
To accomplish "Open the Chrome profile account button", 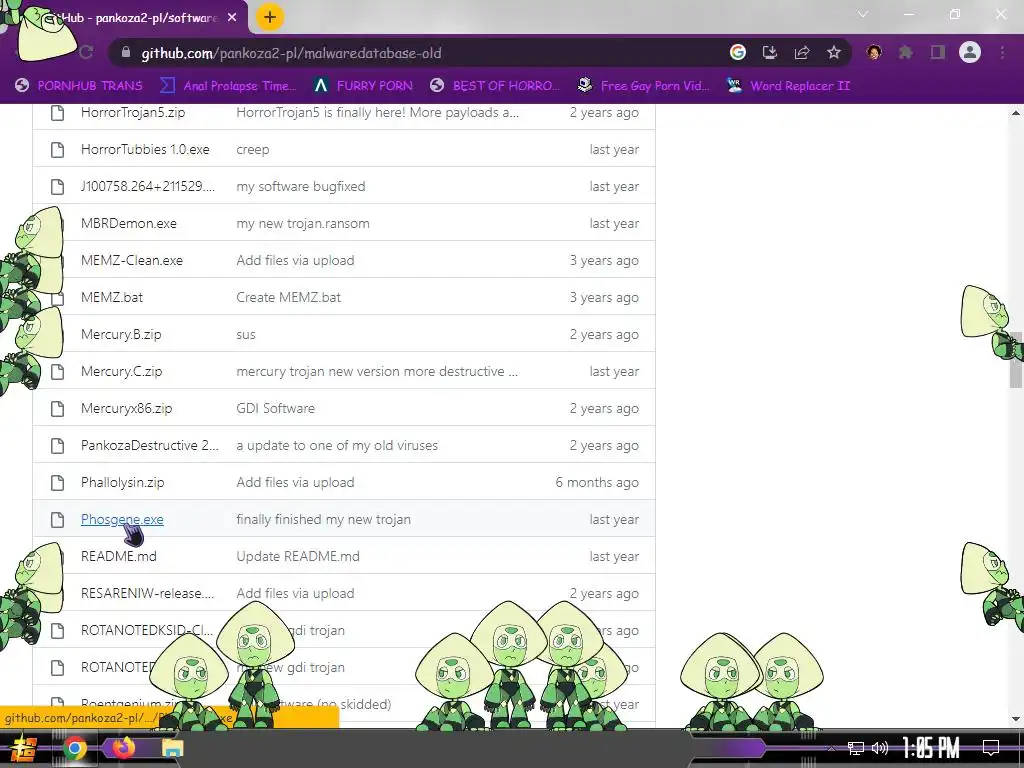I will [970, 52].
